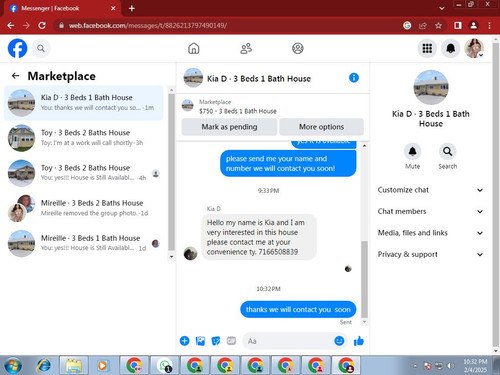Open the Chrome three-dot menu
Image resolution: width=500 pixels, height=375 pixels.
489,25
